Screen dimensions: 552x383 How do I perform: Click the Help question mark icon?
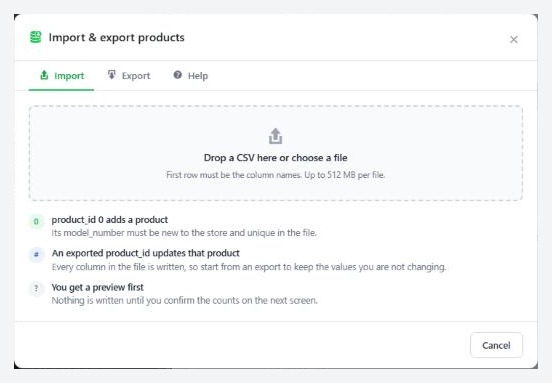178,75
